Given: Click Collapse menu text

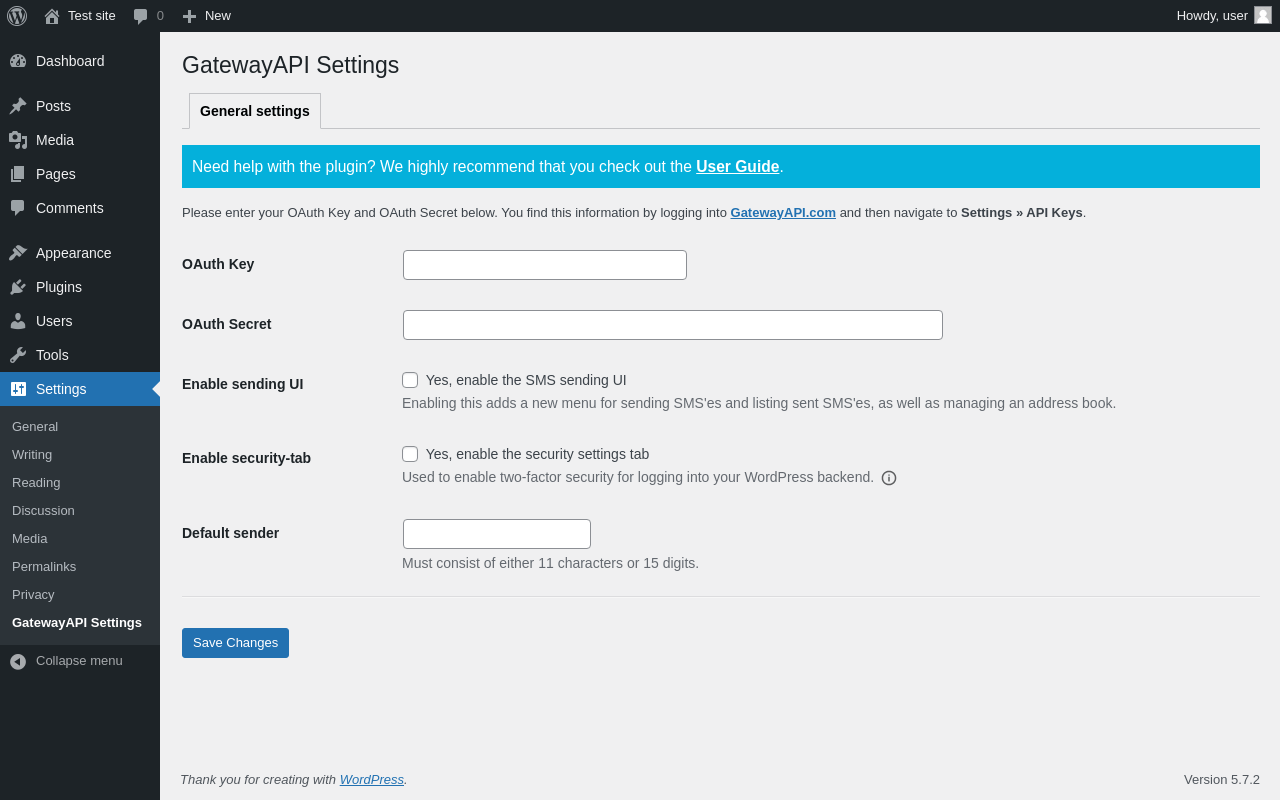Looking at the screenshot, I should coord(79,661).
